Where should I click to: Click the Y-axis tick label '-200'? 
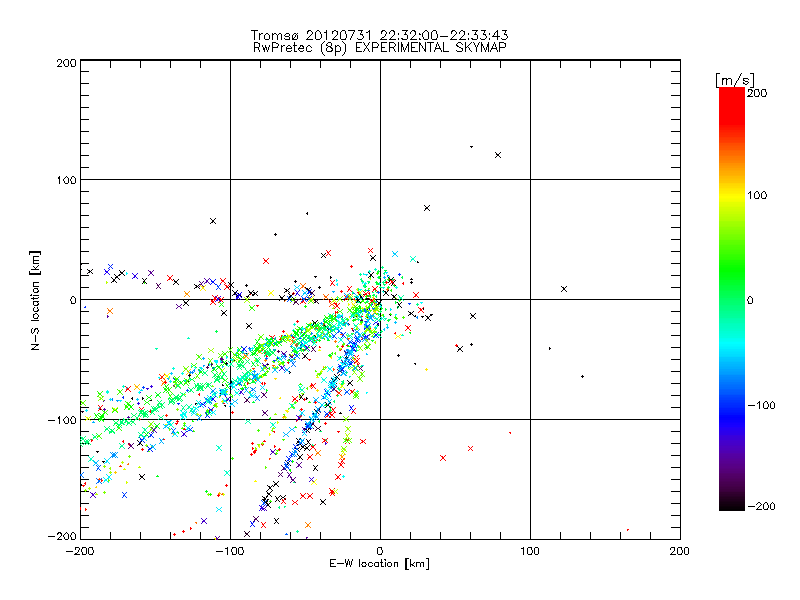(62, 536)
